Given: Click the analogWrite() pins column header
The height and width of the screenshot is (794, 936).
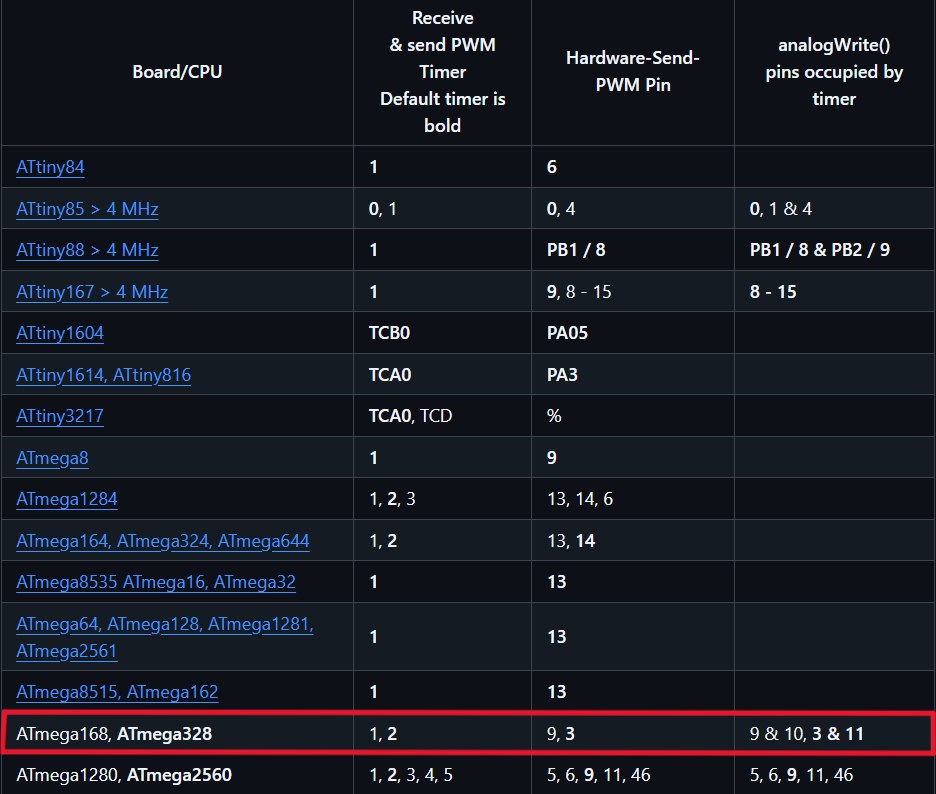Looking at the screenshot, I should [x=834, y=72].
